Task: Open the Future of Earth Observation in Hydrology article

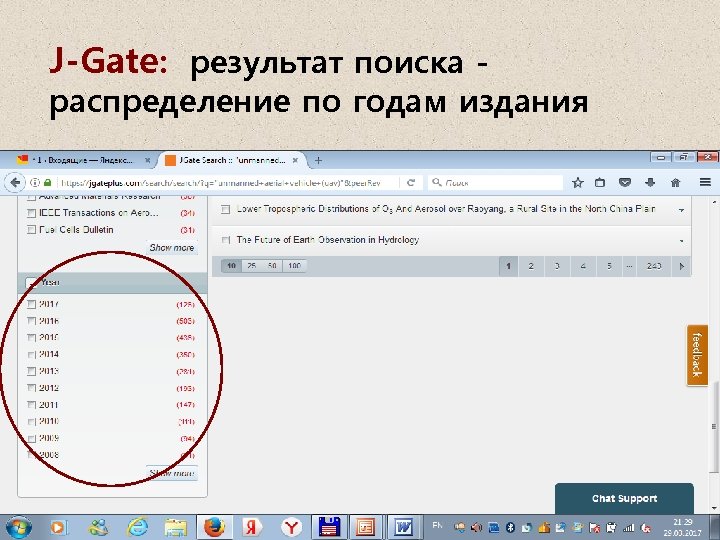Action: pos(328,240)
